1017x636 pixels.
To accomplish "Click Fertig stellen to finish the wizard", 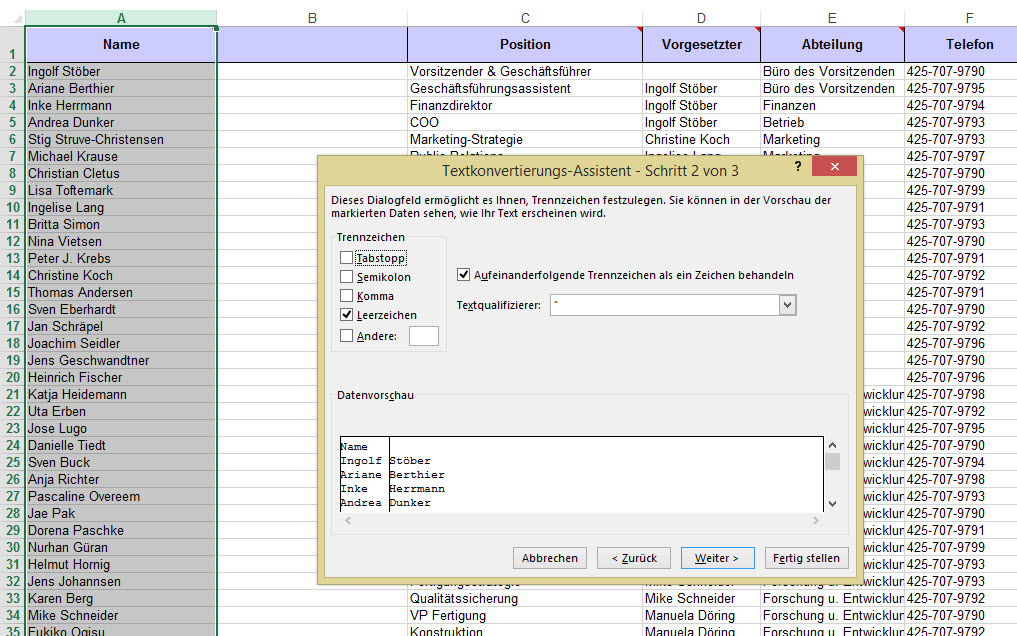I will [806, 558].
